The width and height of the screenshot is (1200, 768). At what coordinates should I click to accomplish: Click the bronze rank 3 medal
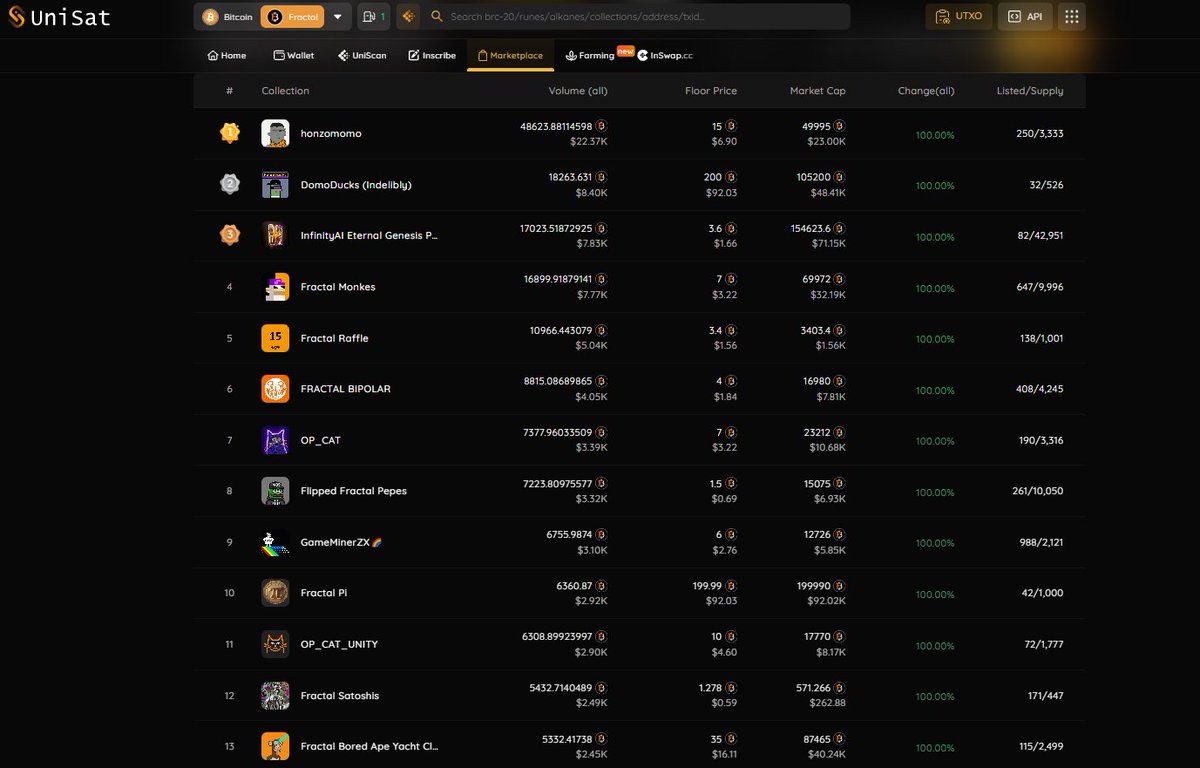pyautogui.click(x=230, y=235)
